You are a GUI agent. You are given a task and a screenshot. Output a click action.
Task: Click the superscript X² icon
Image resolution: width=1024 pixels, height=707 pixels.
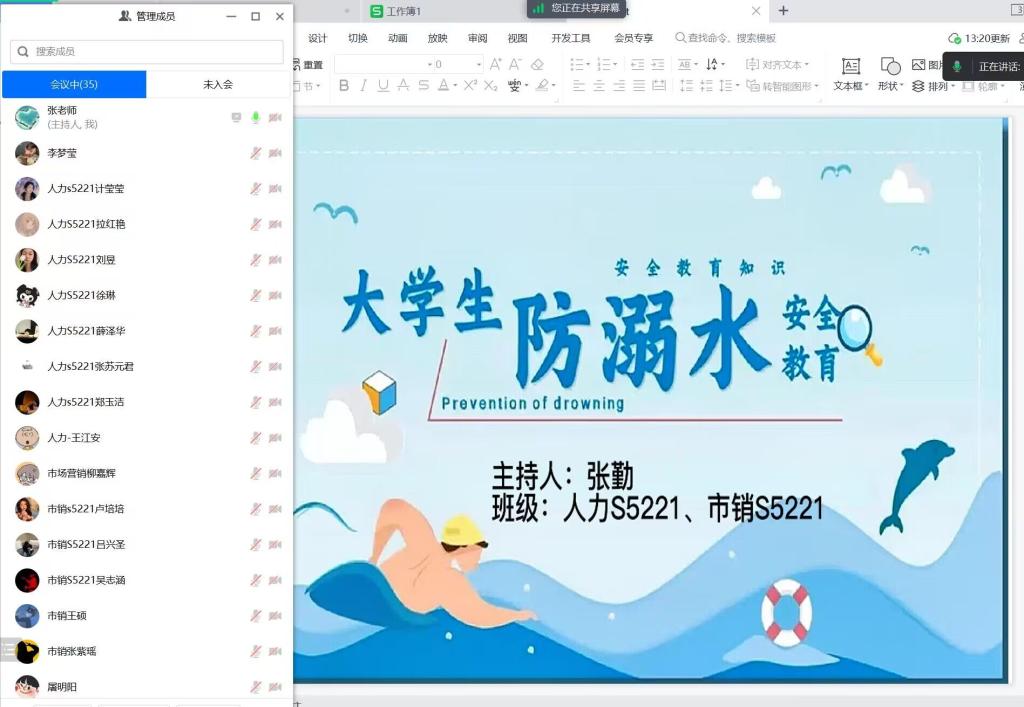point(469,86)
